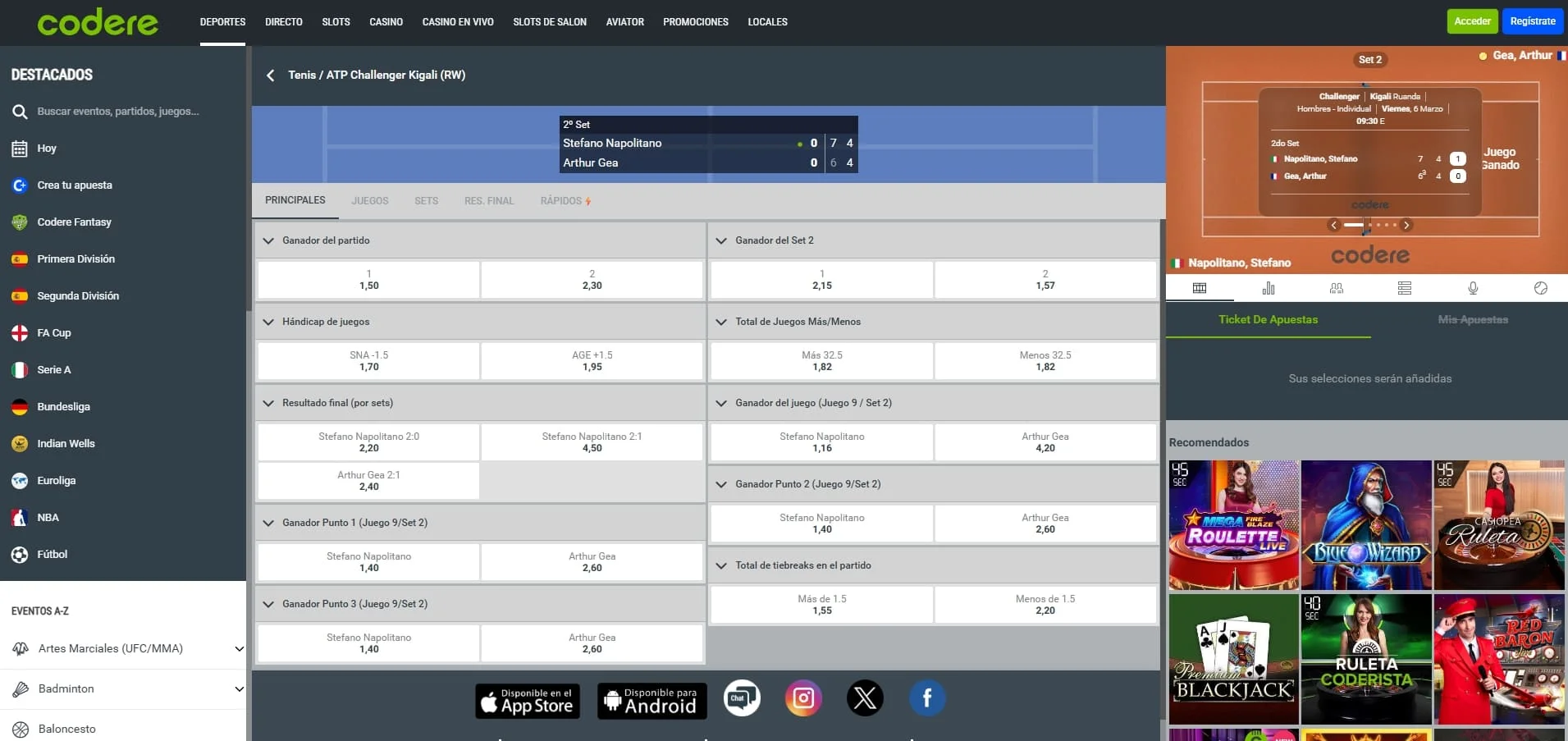Collapse the Ganador del Set 2 market
1568x741 pixels.
pyautogui.click(x=721, y=240)
